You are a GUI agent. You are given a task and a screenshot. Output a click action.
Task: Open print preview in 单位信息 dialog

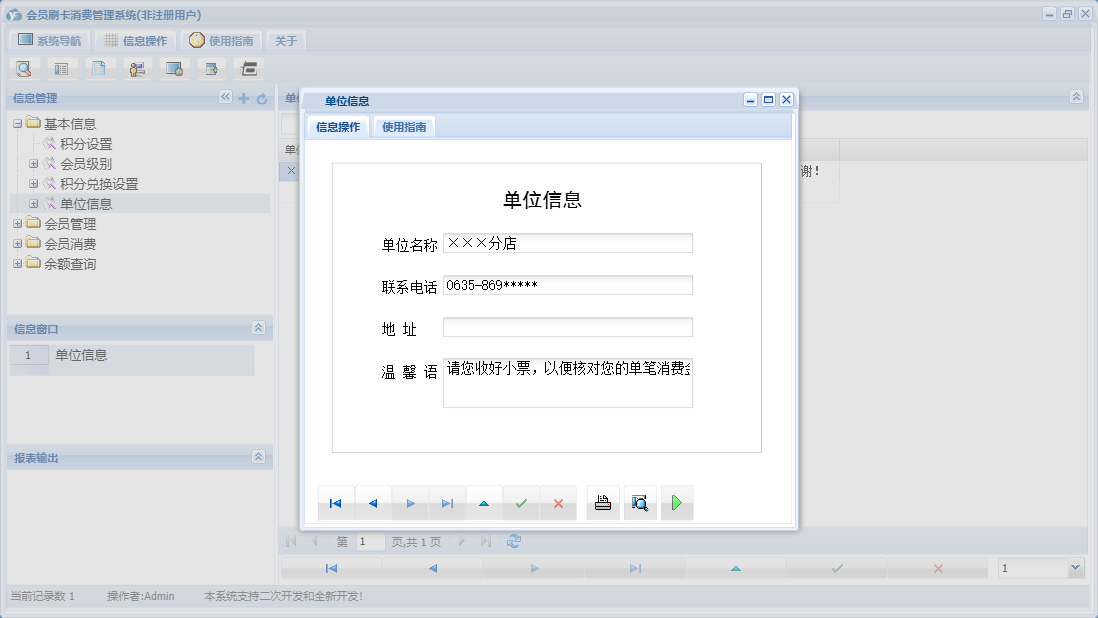tap(640, 503)
